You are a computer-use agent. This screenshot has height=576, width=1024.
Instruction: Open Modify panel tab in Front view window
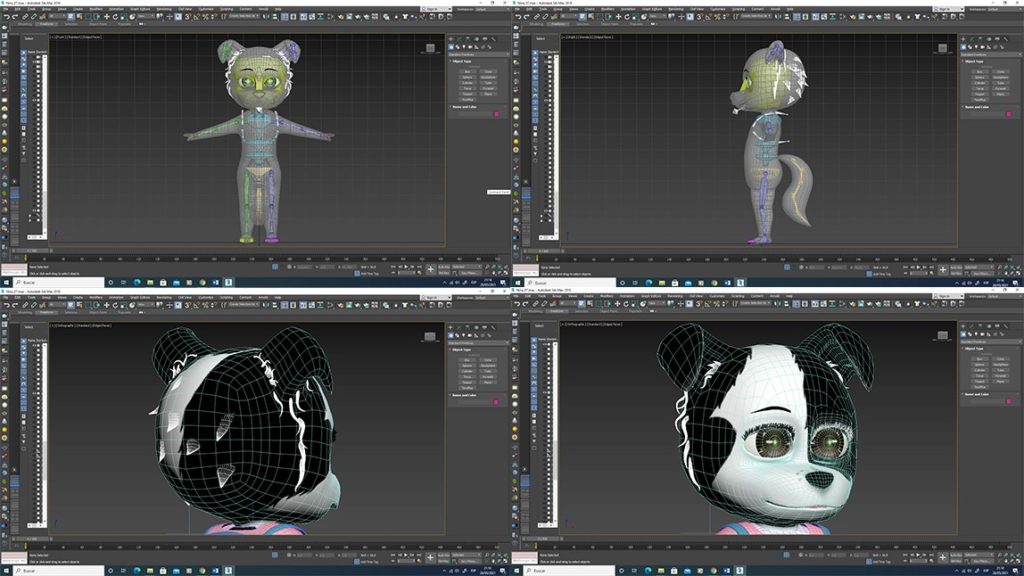pos(459,39)
